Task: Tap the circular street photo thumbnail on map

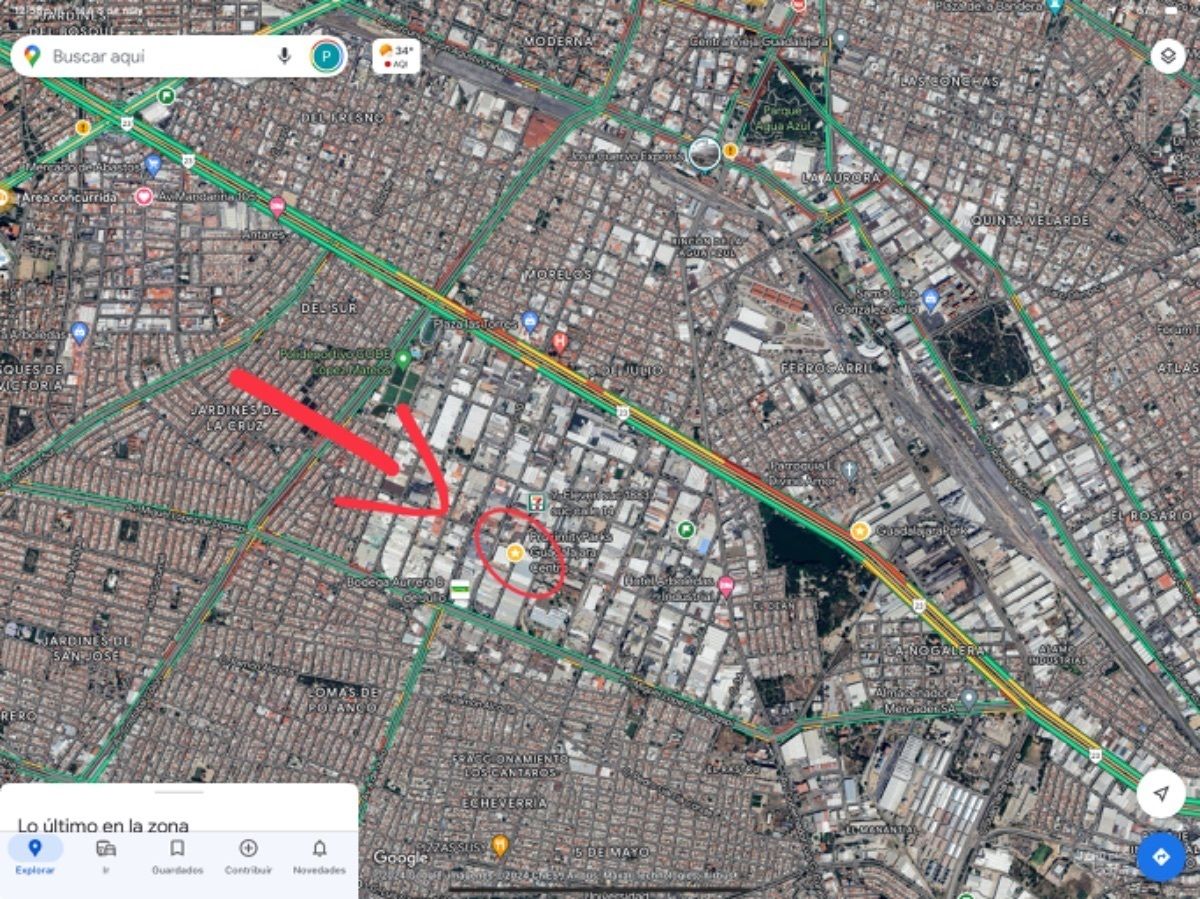Action: (704, 153)
